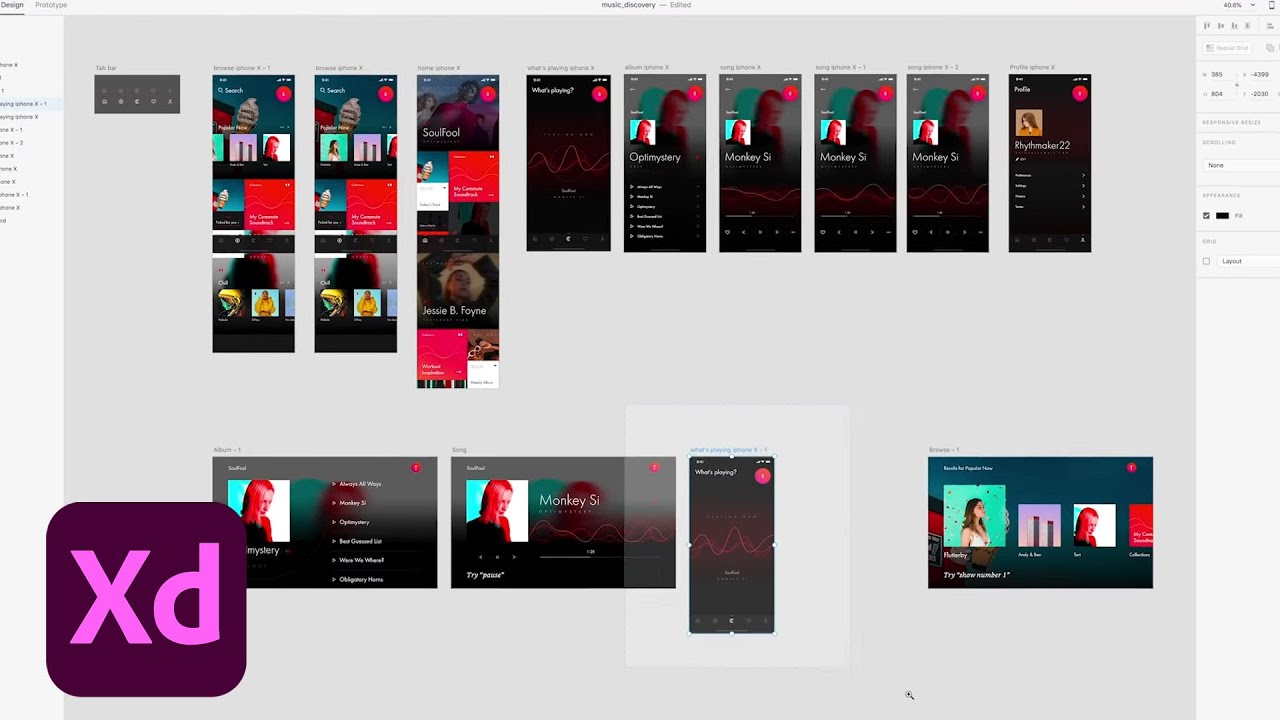Click heart icon in 'song iphone X' artboard
This screenshot has width=1280, height=720.
pos(727,232)
